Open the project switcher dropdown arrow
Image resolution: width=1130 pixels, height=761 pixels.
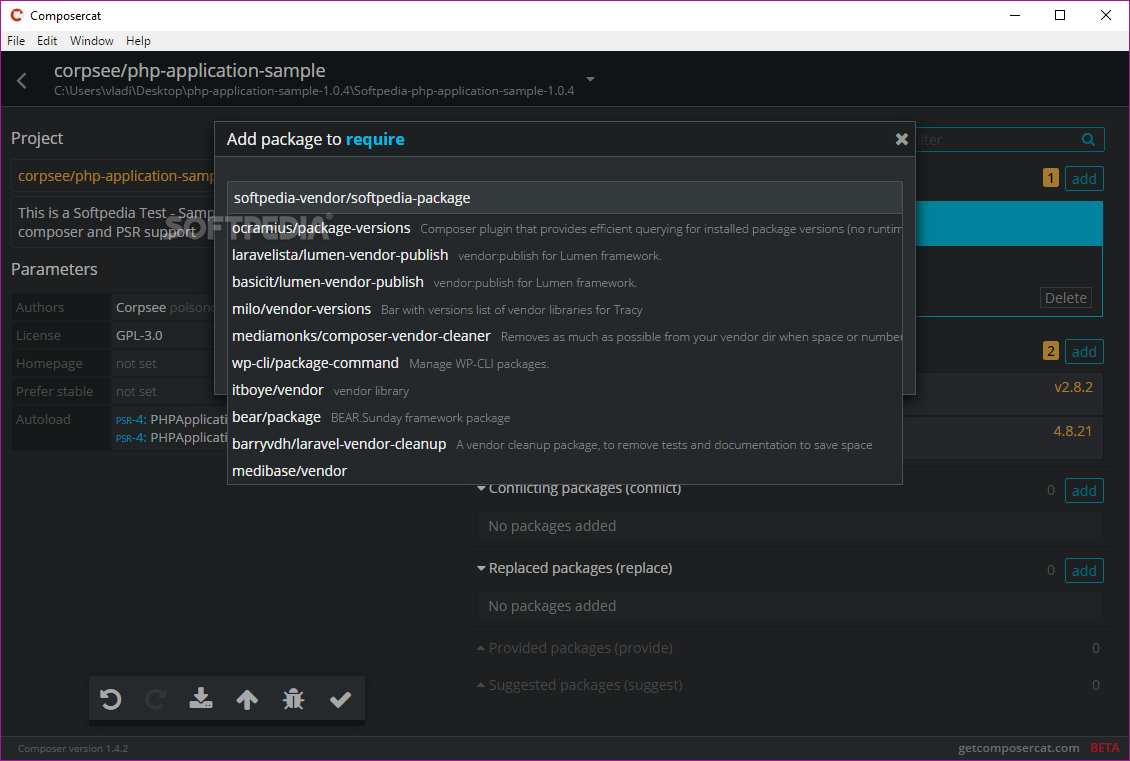(x=590, y=79)
